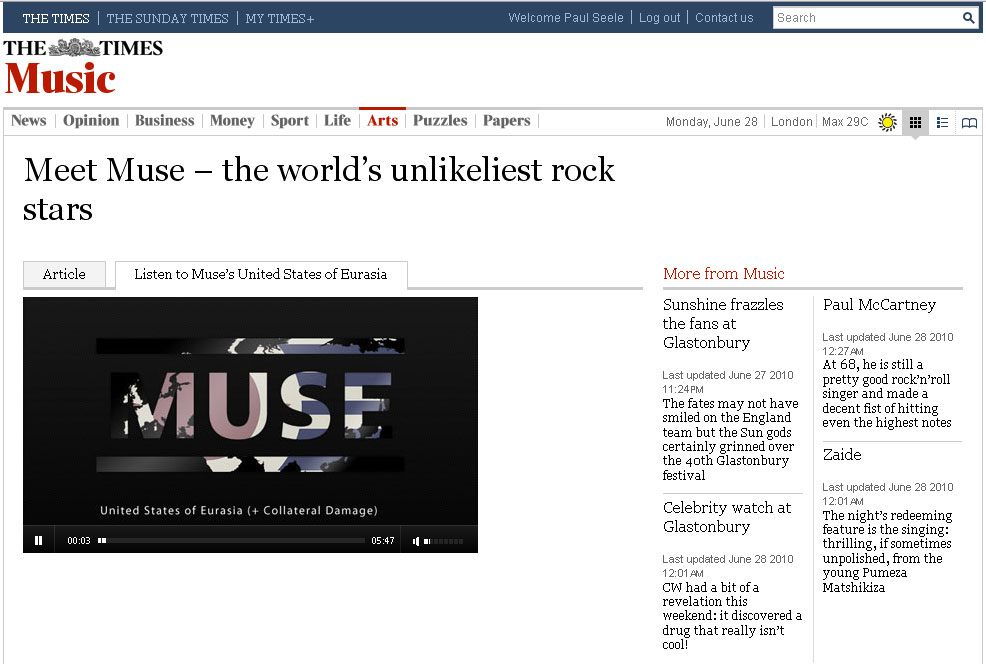Click the Music section heading

point(60,79)
